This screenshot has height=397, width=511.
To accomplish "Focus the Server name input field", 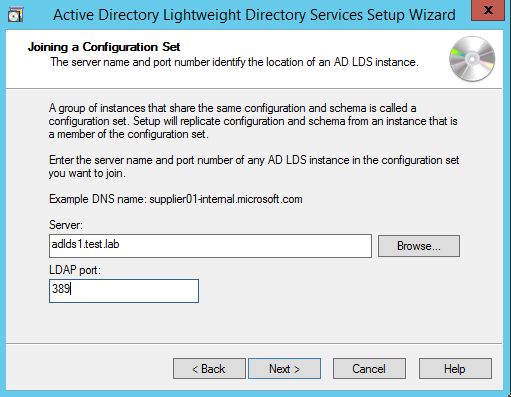I will (210, 246).
